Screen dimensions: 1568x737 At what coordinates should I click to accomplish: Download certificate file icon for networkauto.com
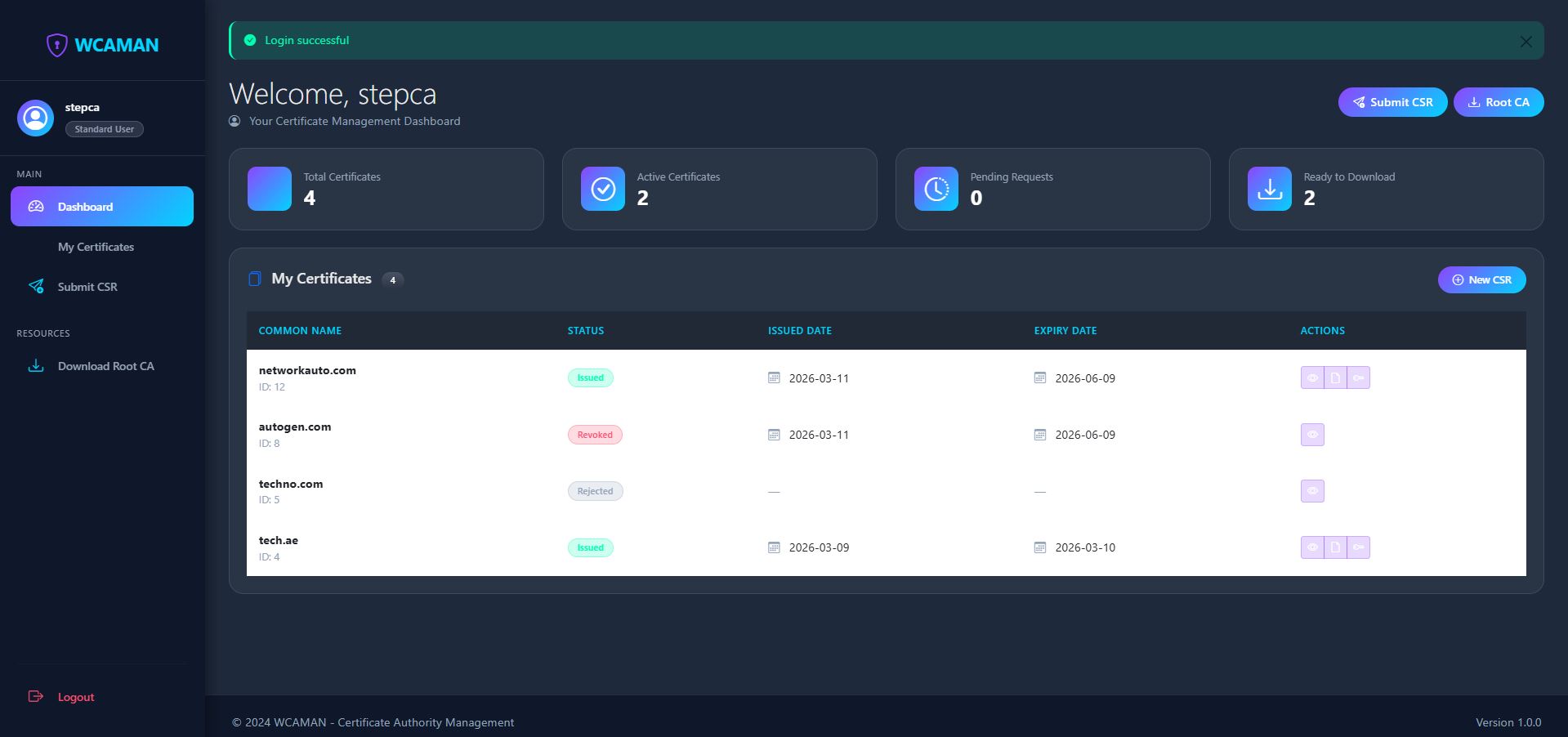[1335, 377]
